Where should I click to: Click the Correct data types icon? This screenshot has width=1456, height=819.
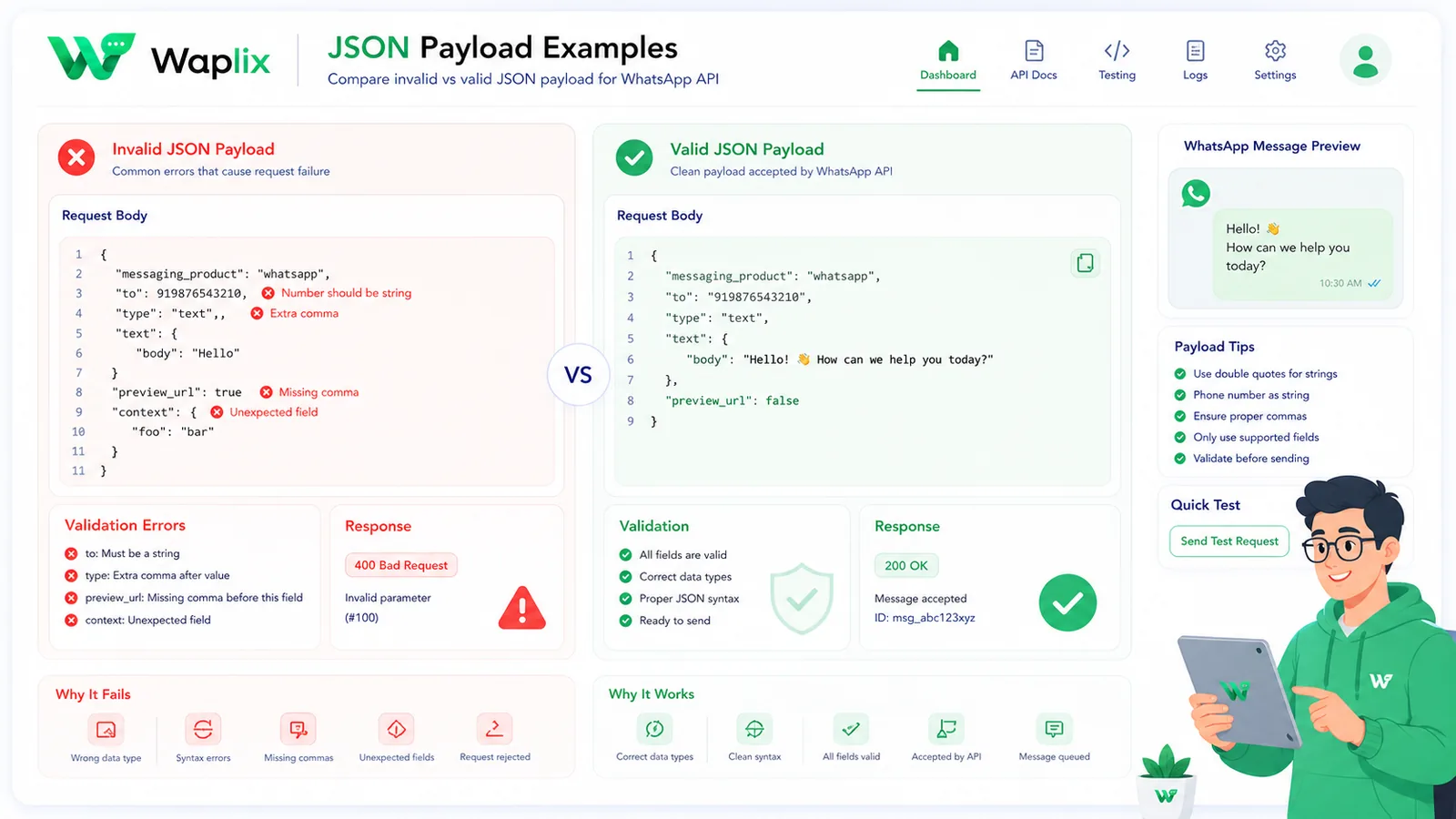click(x=654, y=729)
